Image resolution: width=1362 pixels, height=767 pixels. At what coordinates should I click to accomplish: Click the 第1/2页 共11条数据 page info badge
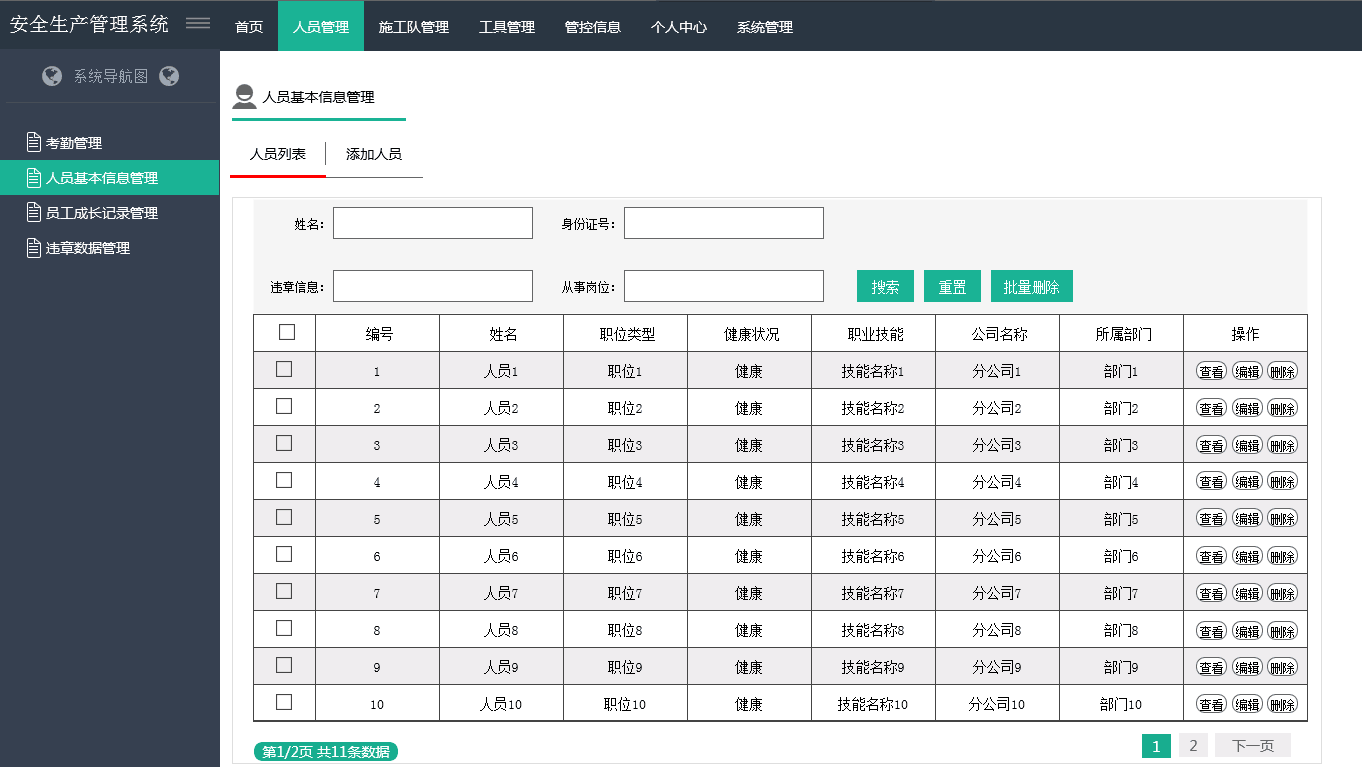tap(326, 752)
